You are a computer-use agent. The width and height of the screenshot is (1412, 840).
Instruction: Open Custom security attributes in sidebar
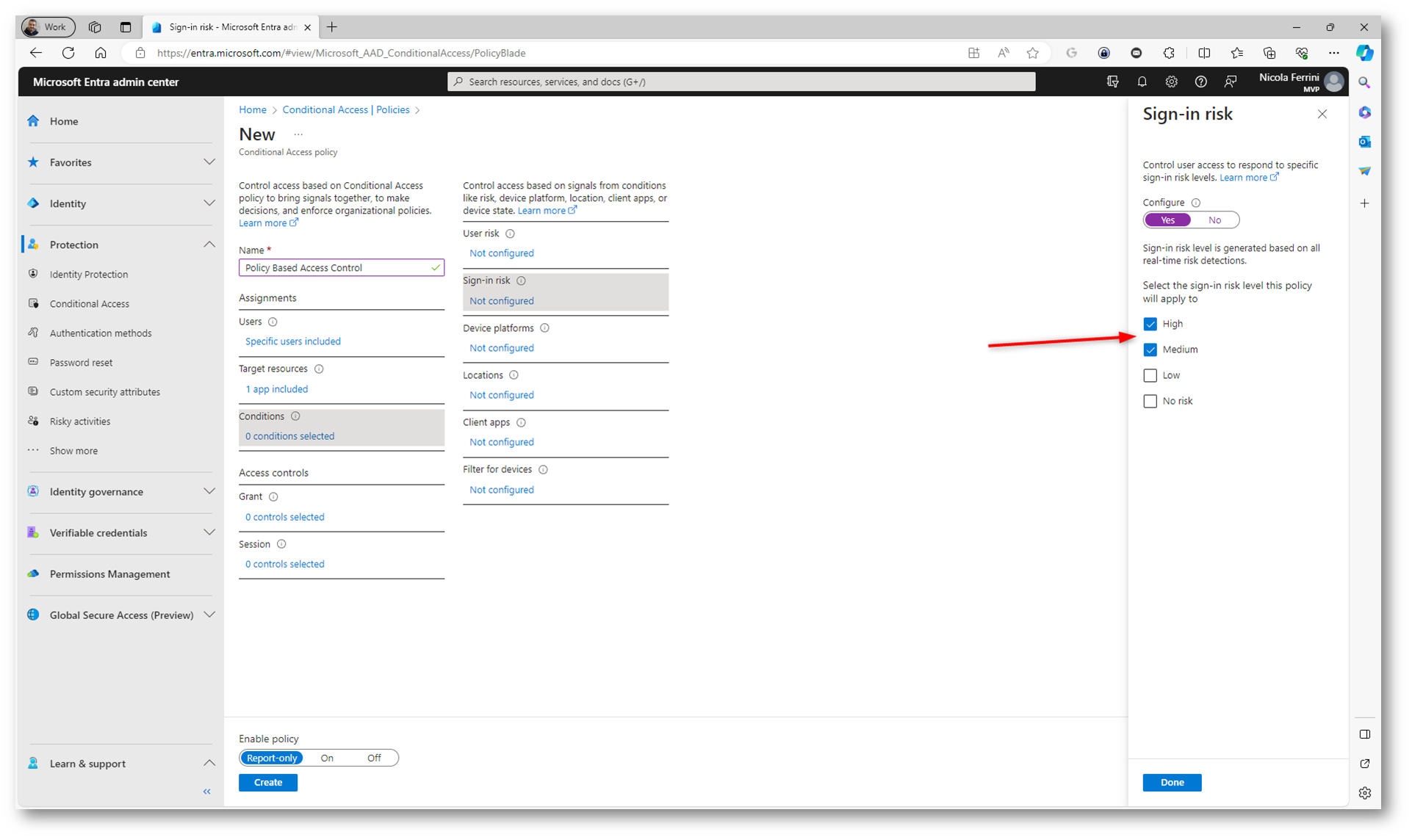[104, 392]
